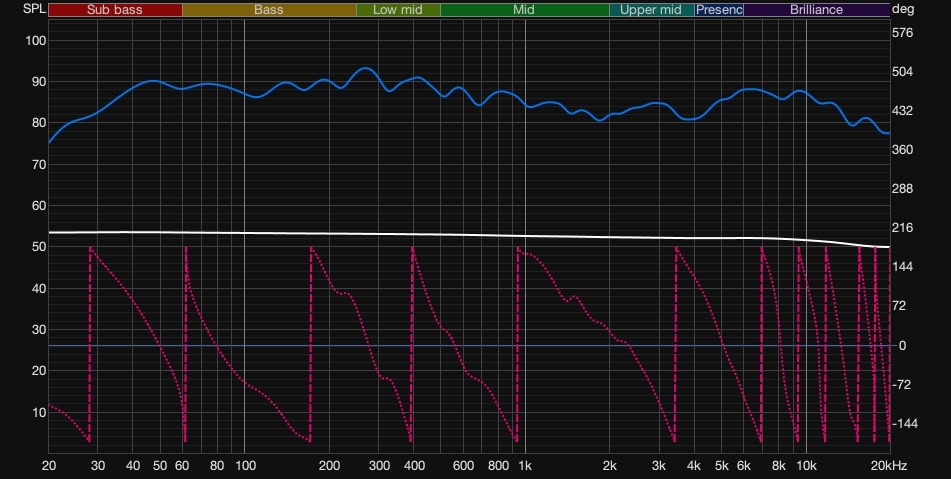The height and width of the screenshot is (479, 951).
Task: Click the 216 degree axis value
Action: 902,228
